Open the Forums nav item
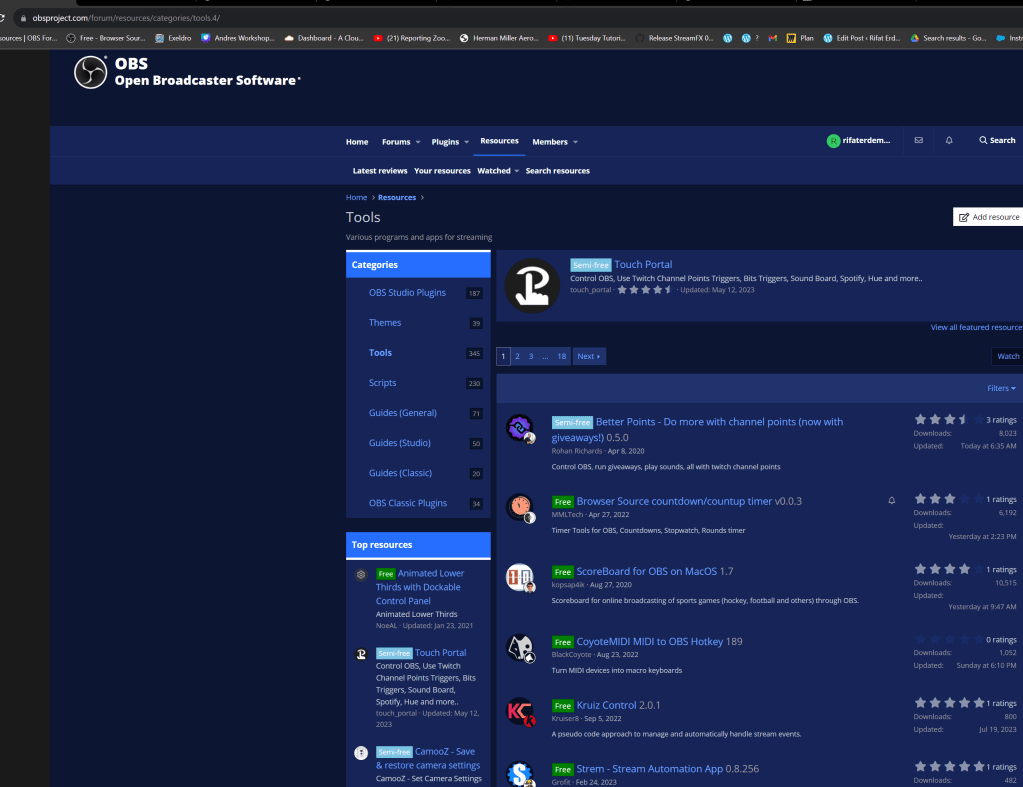 pos(396,142)
